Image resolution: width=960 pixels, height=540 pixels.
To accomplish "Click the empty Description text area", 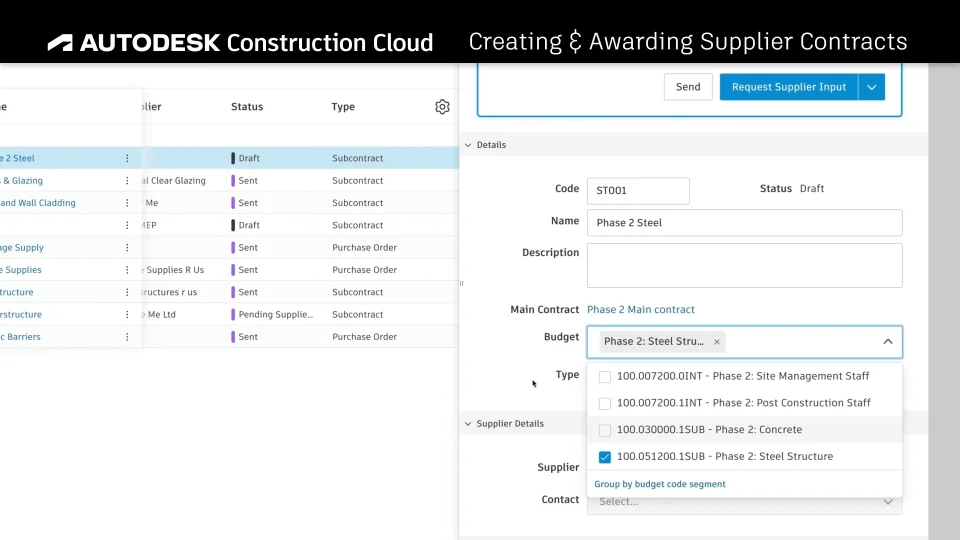I will click(x=744, y=266).
